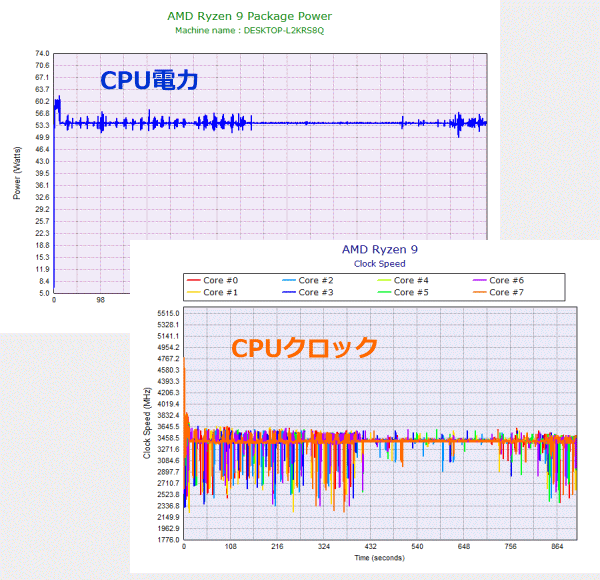The image size is (600, 580).
Task: Click the Core #7 legend entry
Action: coord(498,292)
